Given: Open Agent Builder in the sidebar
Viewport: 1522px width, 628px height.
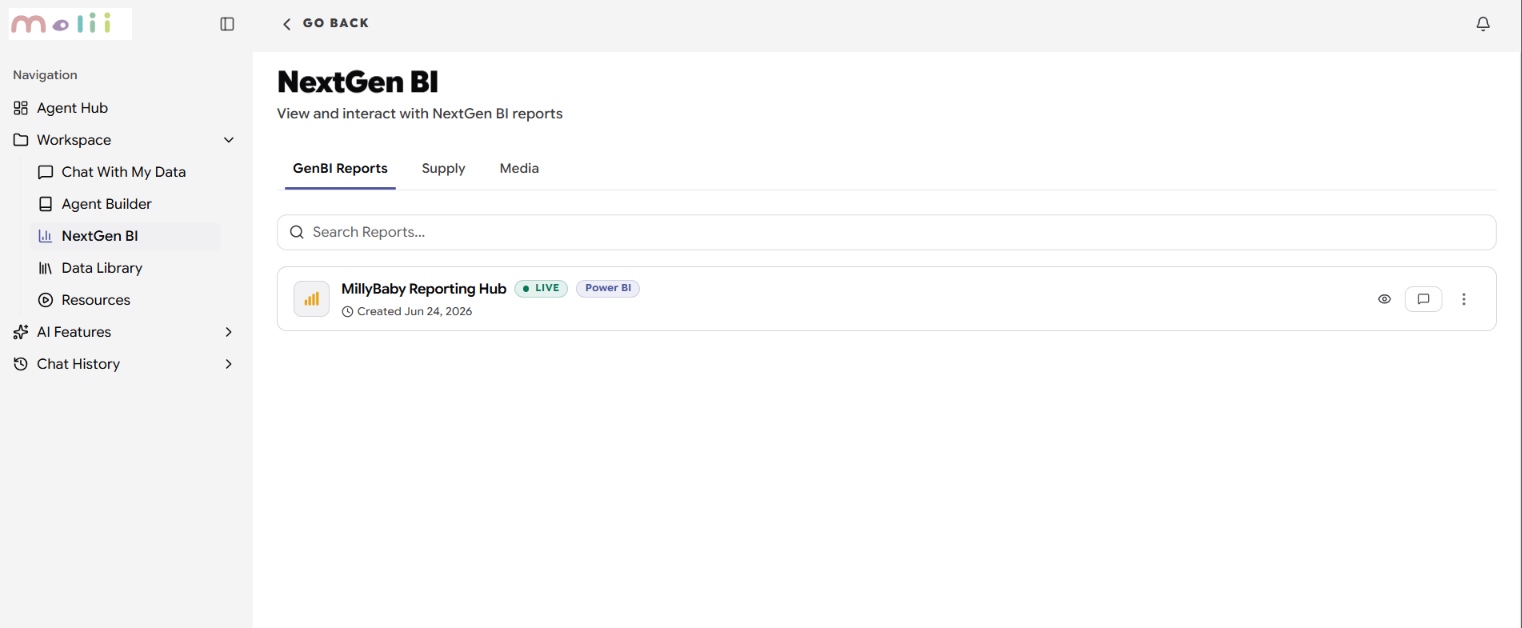Looking at the screenshot, I should tap(107, 204).
